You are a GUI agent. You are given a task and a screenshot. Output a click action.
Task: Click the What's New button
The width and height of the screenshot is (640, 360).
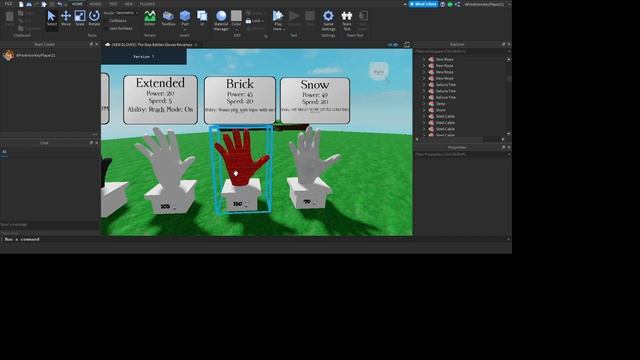click(424, 4)
